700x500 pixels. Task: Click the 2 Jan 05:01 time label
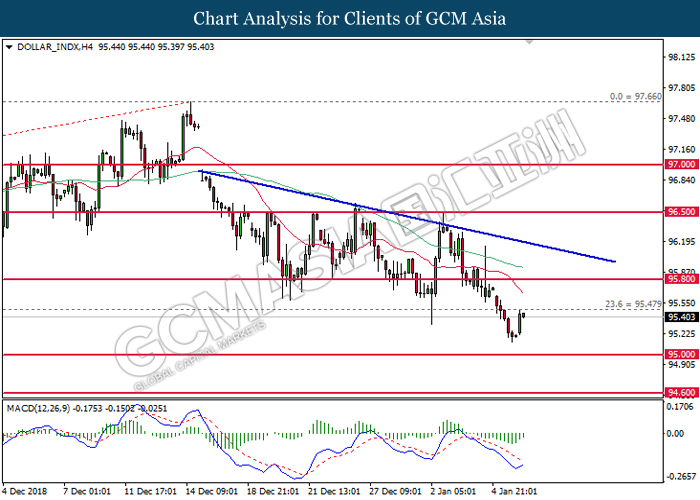[x=453, y=491]
